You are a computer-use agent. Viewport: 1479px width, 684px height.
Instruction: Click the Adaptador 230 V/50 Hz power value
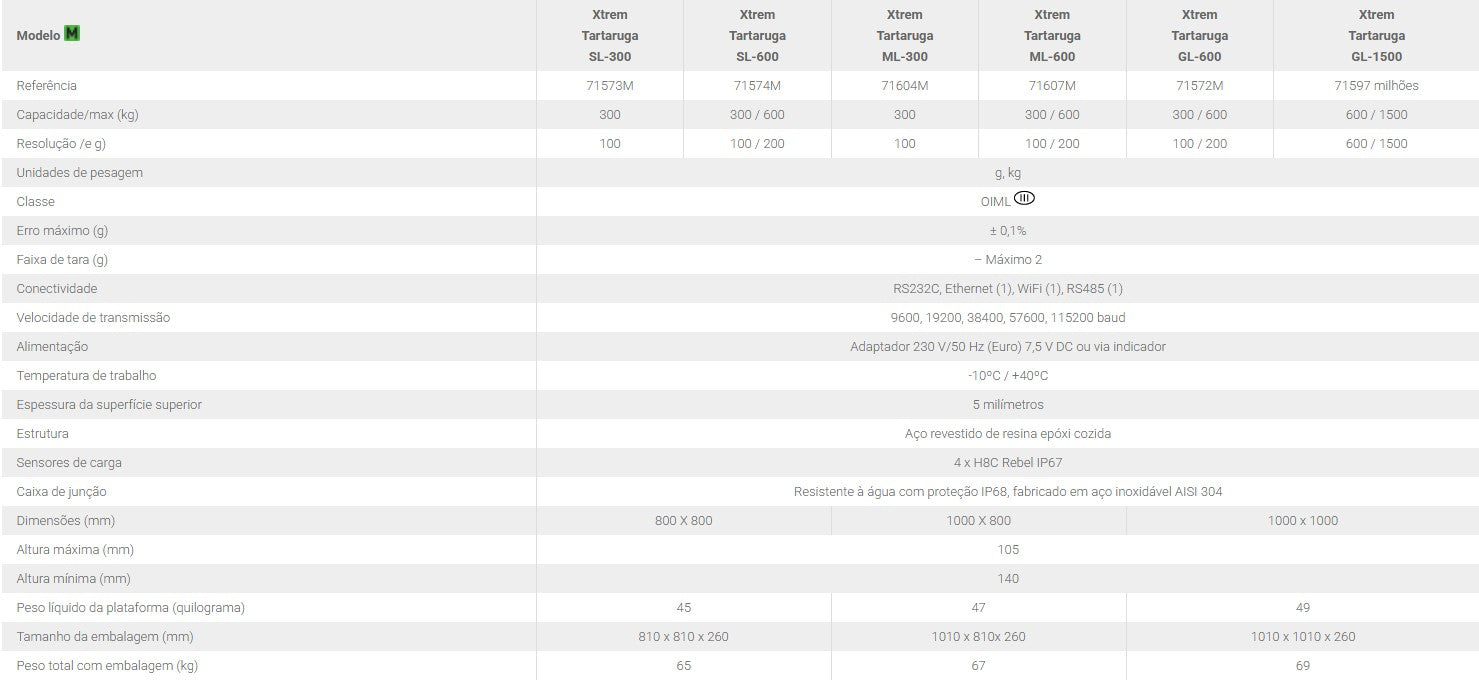(1007, 347)
